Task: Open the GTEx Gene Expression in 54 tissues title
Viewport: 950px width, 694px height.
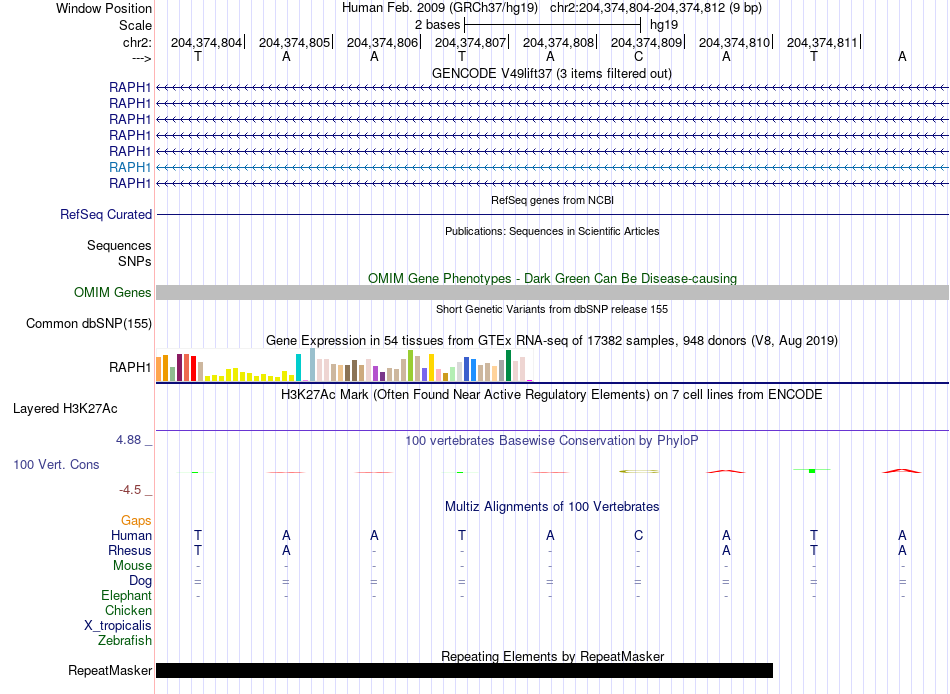Action: 552,341
